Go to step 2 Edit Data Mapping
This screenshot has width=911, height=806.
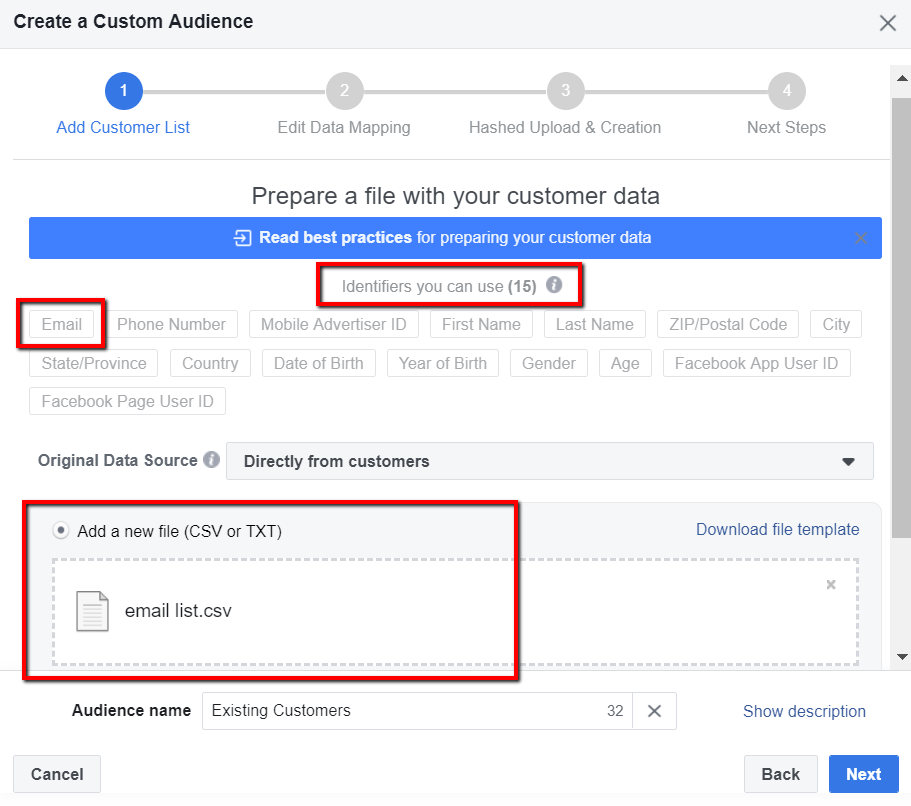344,92
